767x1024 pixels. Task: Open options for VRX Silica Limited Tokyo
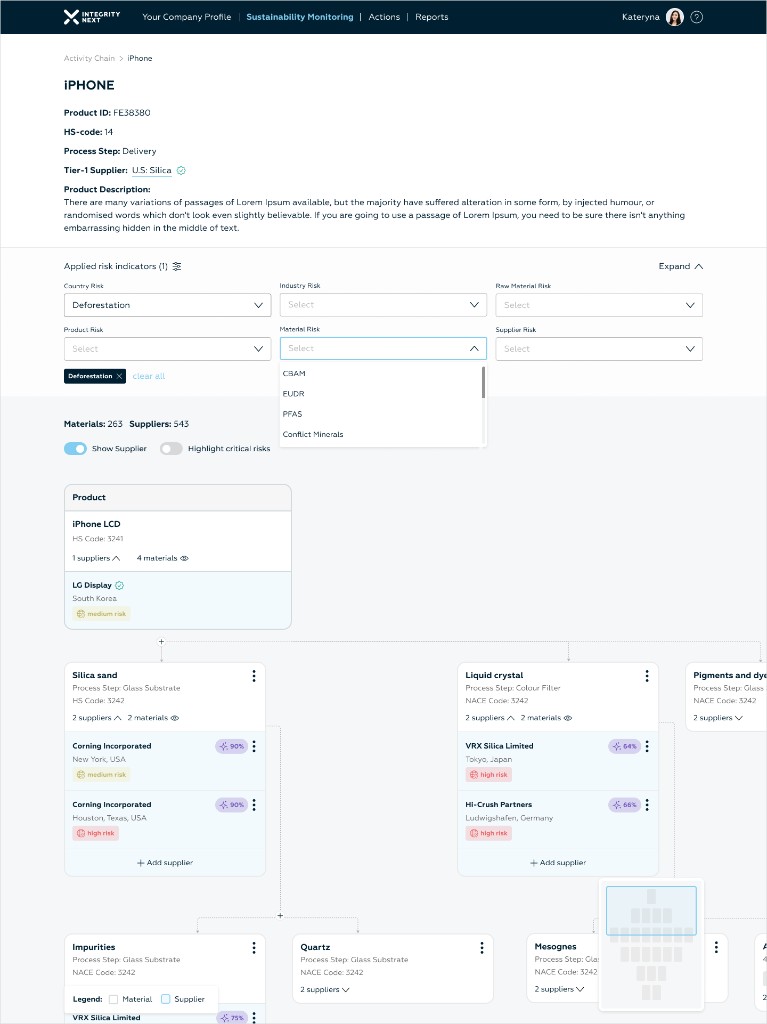click(x=647, y=746)
